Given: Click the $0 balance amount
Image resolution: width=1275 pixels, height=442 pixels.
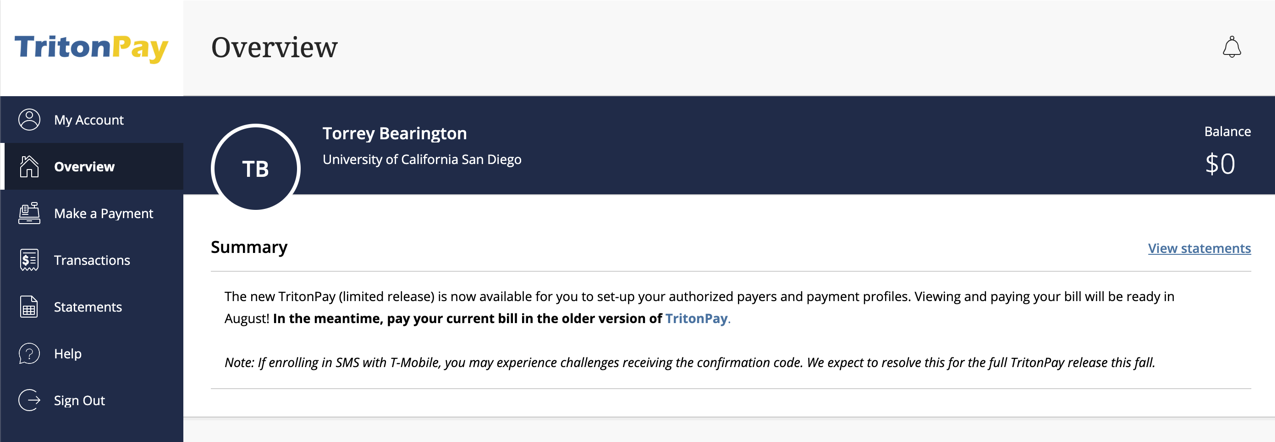Looking at the screenshot, I should pyautogui.click(x=1220, y=164).
